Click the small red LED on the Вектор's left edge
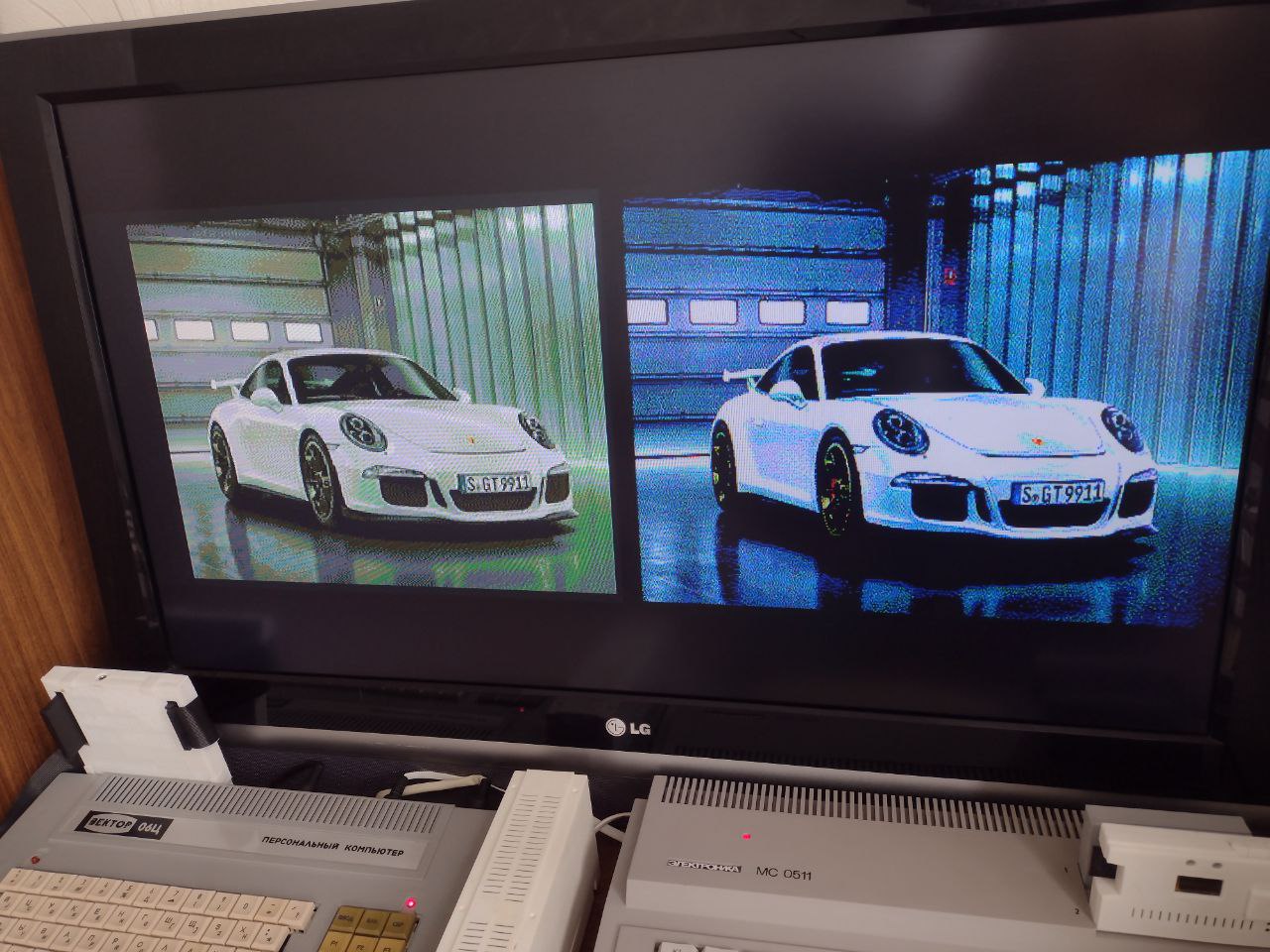The width and height of the screenshot is (1270, 952). (x=37, y=859)
